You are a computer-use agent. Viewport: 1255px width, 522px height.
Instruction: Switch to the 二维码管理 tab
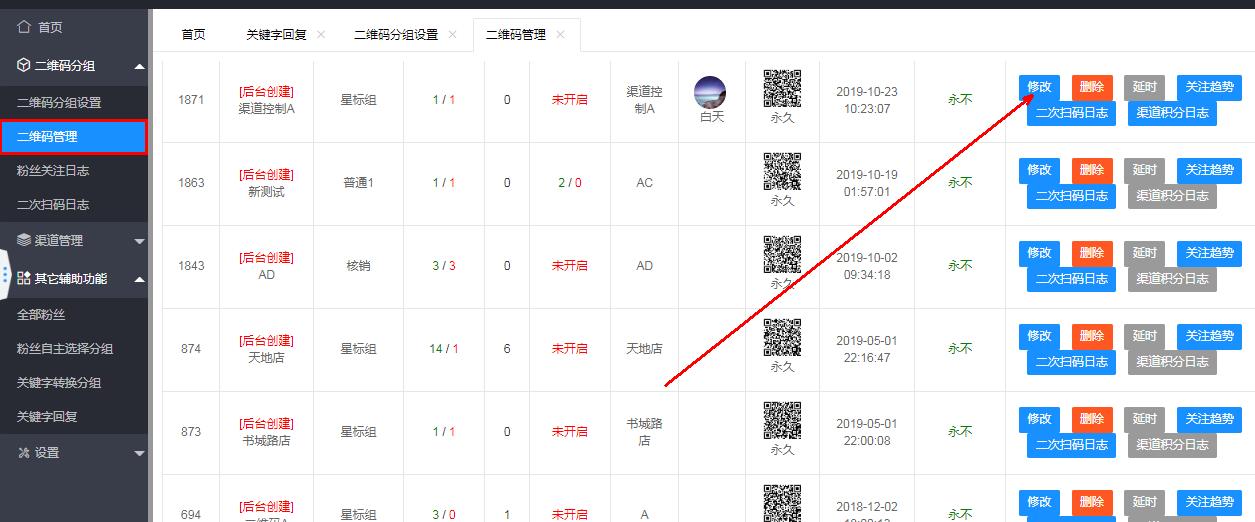pyautogui.click(x=516, y=34)
